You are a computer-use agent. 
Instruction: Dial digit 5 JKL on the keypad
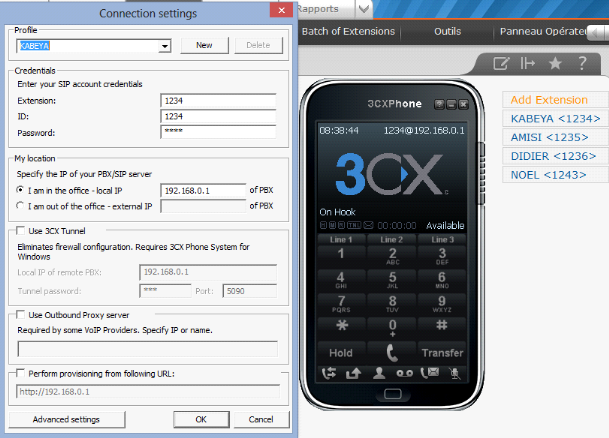(x=392, y=280)
